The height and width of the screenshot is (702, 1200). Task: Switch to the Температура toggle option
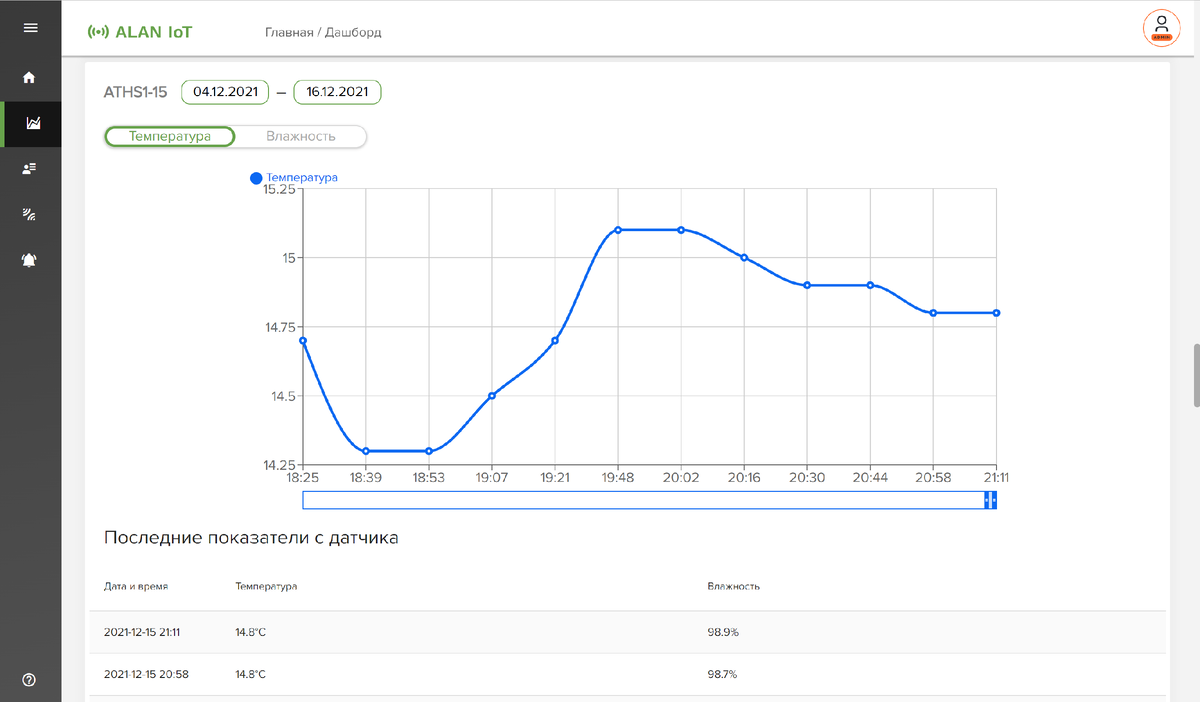pos(170,136)
